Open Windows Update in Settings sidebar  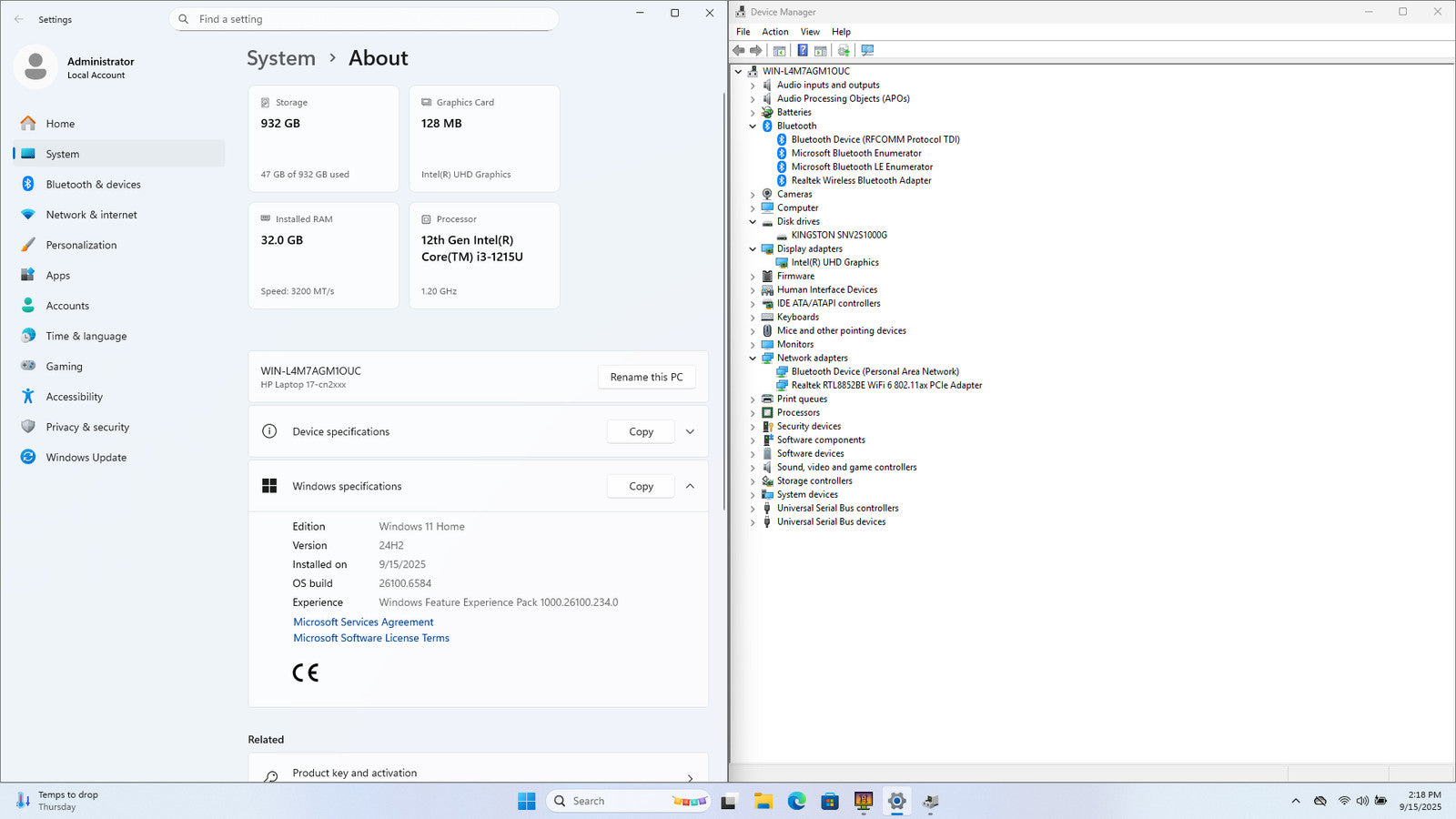pyautogui.click(x=86, y=458)
